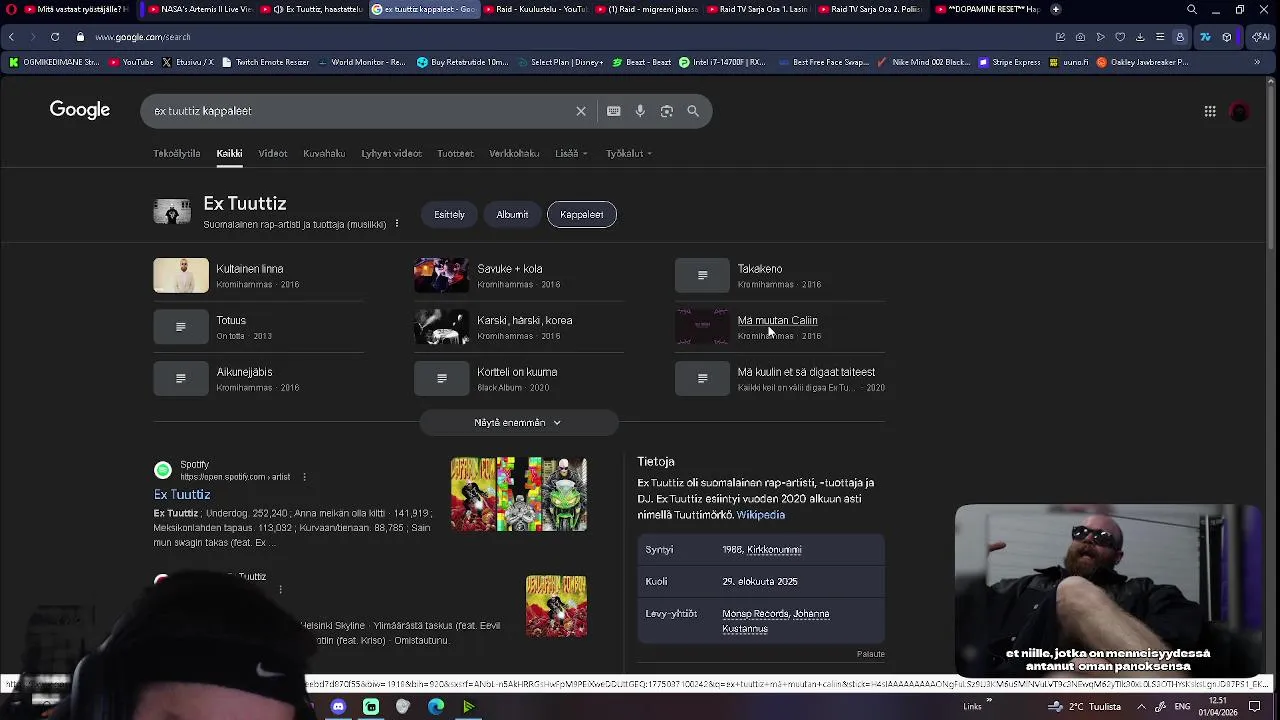Open the Kirkkonummi birthplace link
The image size is (1280, 720).
[774, 550]
